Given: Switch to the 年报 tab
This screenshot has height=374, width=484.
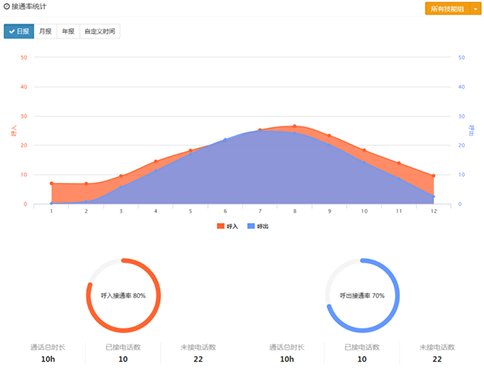Looking at the screenshot, I should tap(68, 31).
